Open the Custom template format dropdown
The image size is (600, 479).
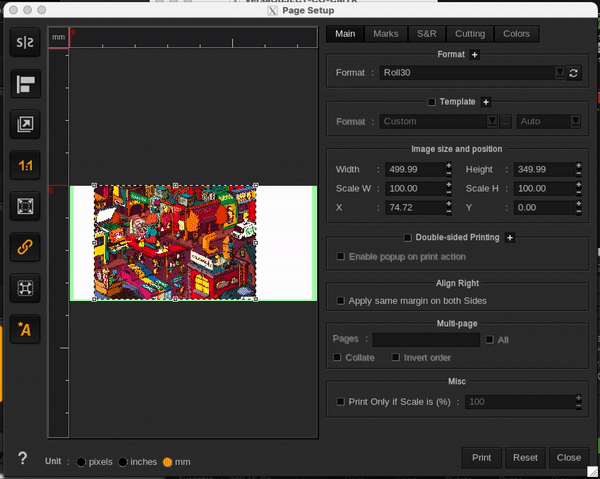[492, 122]
